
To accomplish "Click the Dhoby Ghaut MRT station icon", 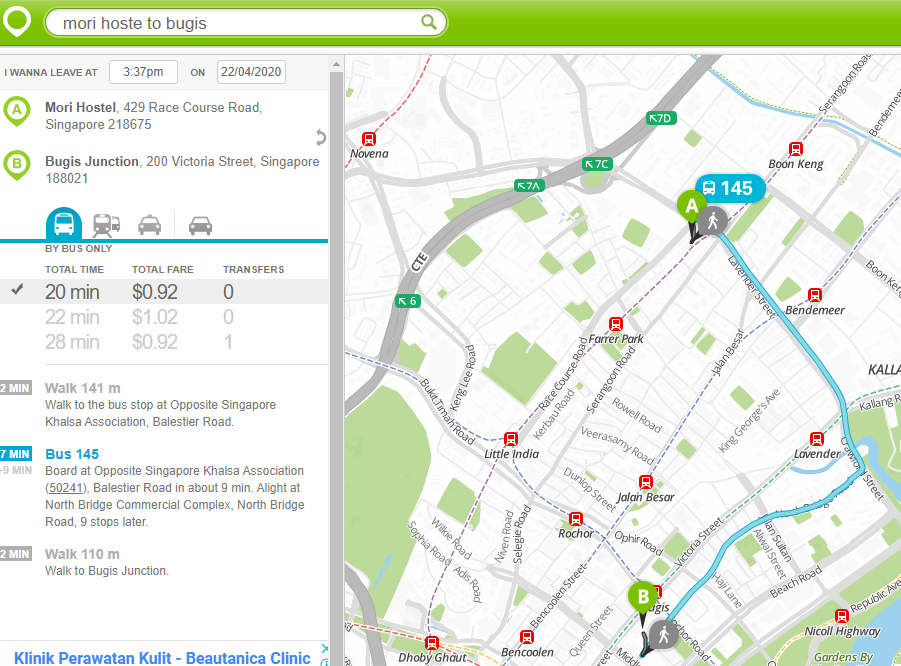I will pos(432,642).
